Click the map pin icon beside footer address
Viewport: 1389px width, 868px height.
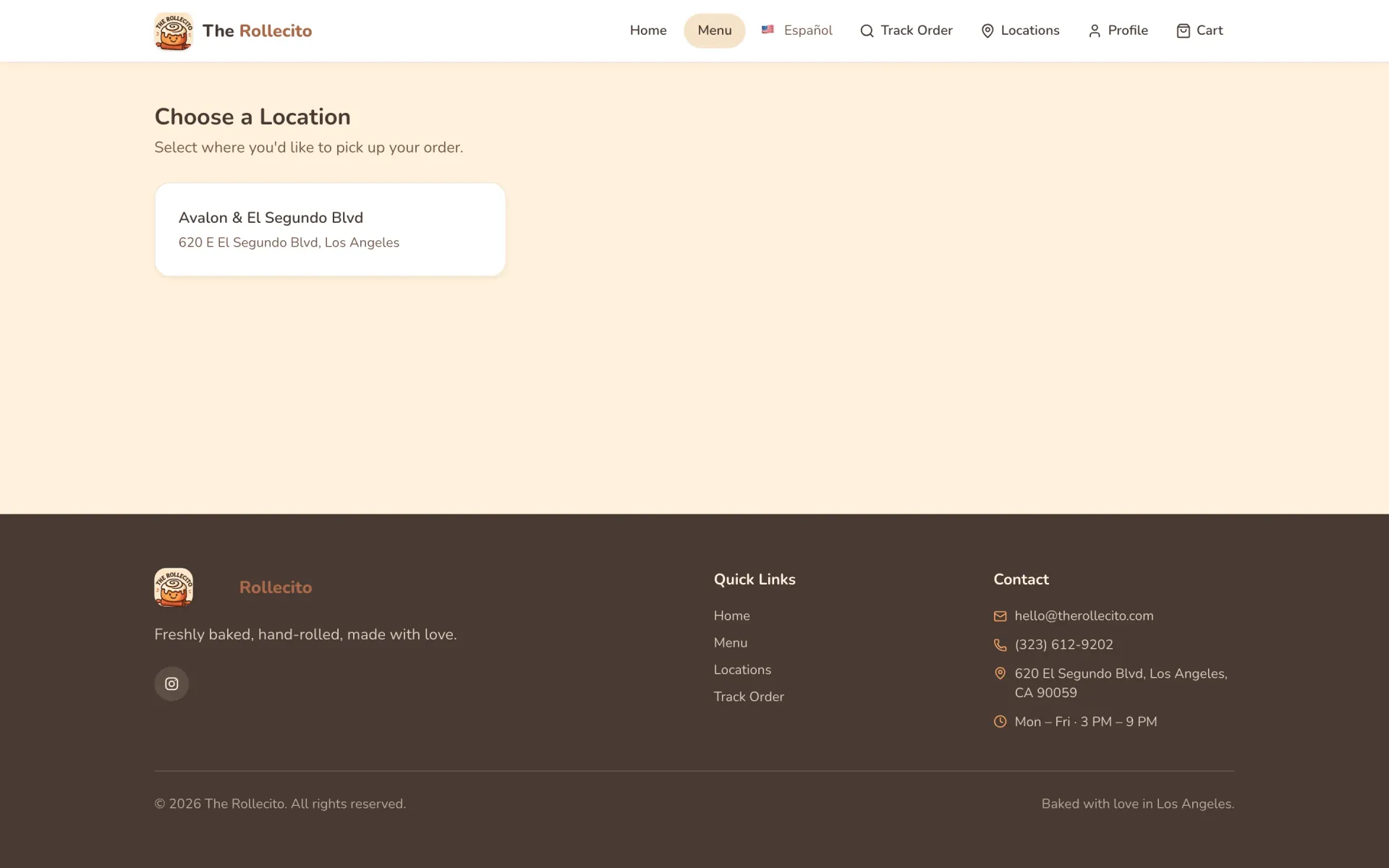pyautogui.click(x=1000, y=673)
